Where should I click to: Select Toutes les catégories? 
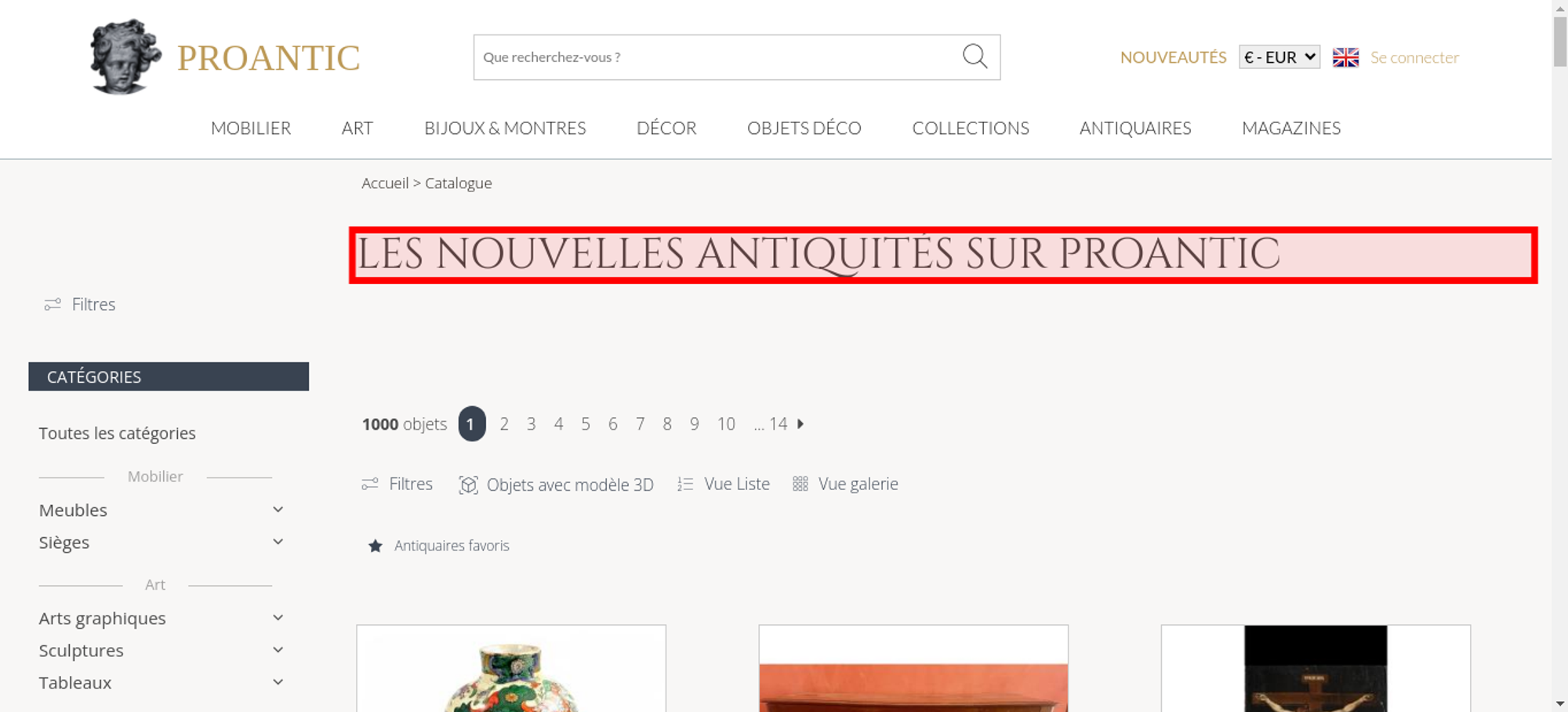pyautogui.click(x=118, y=433)
